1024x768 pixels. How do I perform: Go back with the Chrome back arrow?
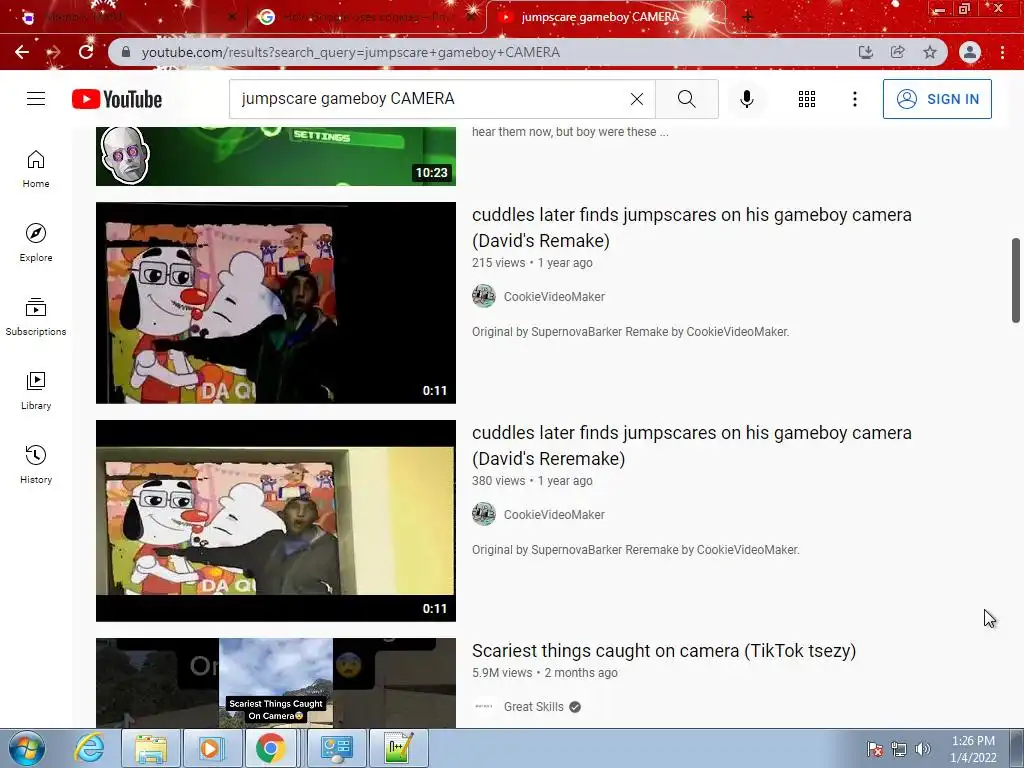22,52
